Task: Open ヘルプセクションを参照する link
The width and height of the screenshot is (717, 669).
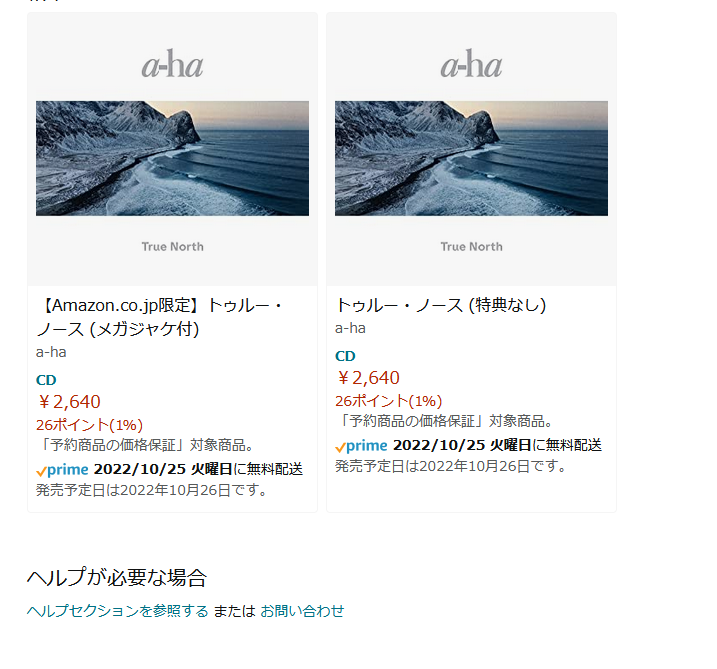Action: click(118, 611)
